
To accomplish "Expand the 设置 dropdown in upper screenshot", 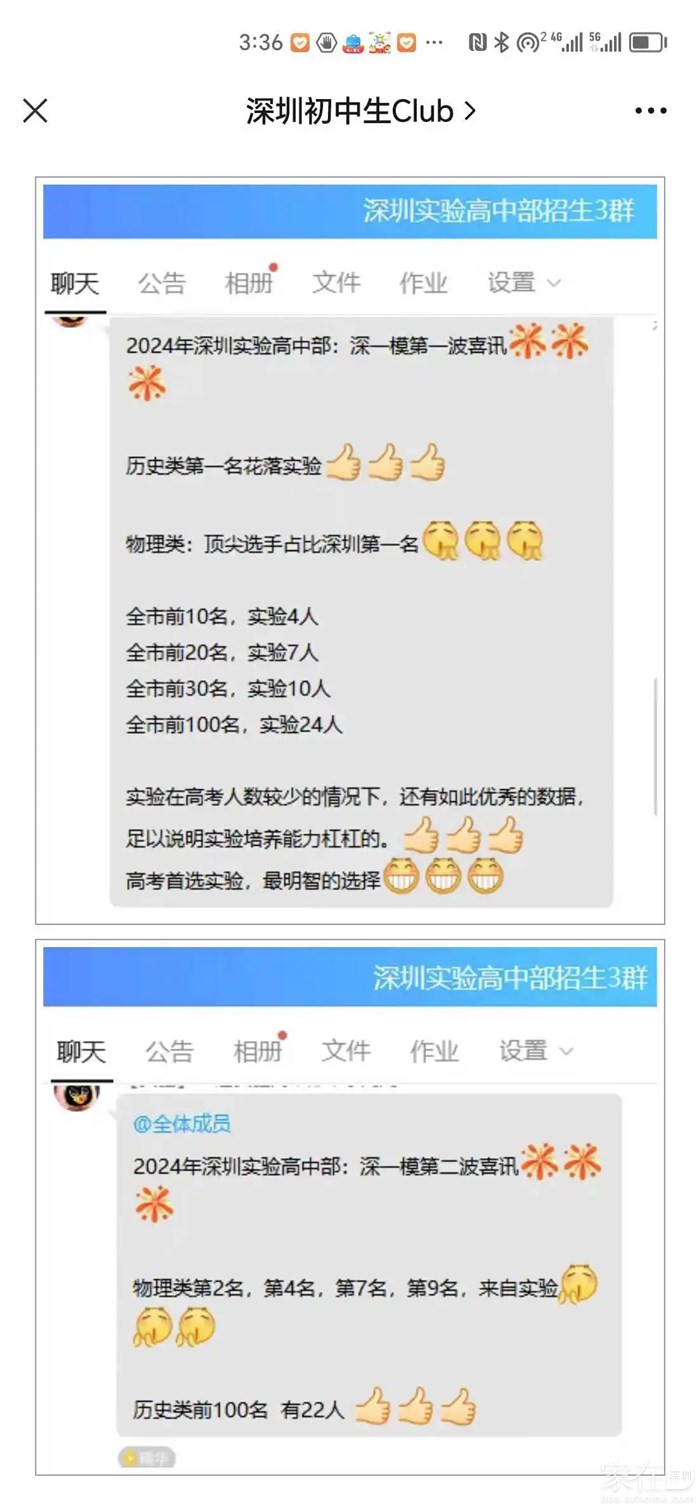I will pyautogui.click(x=524, y=284).
